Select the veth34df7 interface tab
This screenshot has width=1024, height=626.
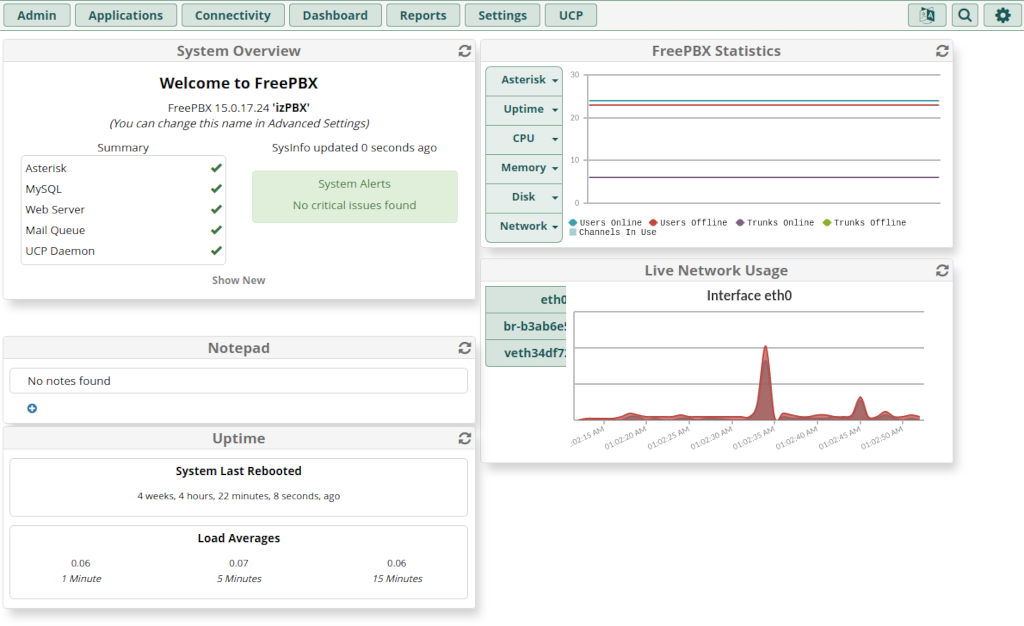tap(526, 353)
